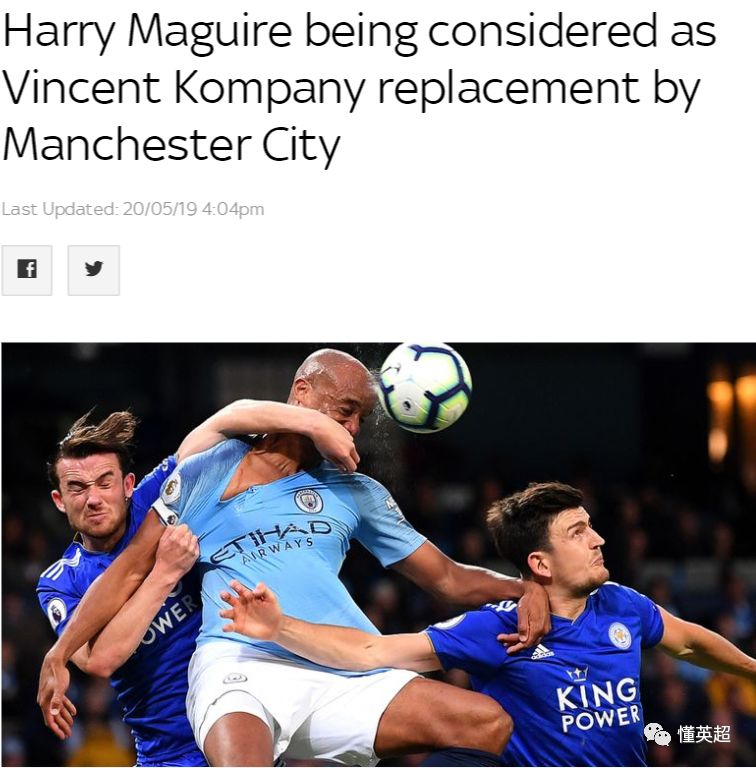Image resolution: width=756 pixels, height=768 pixels.
Task: Share the article on Twitter
Action: pos(94,270)
